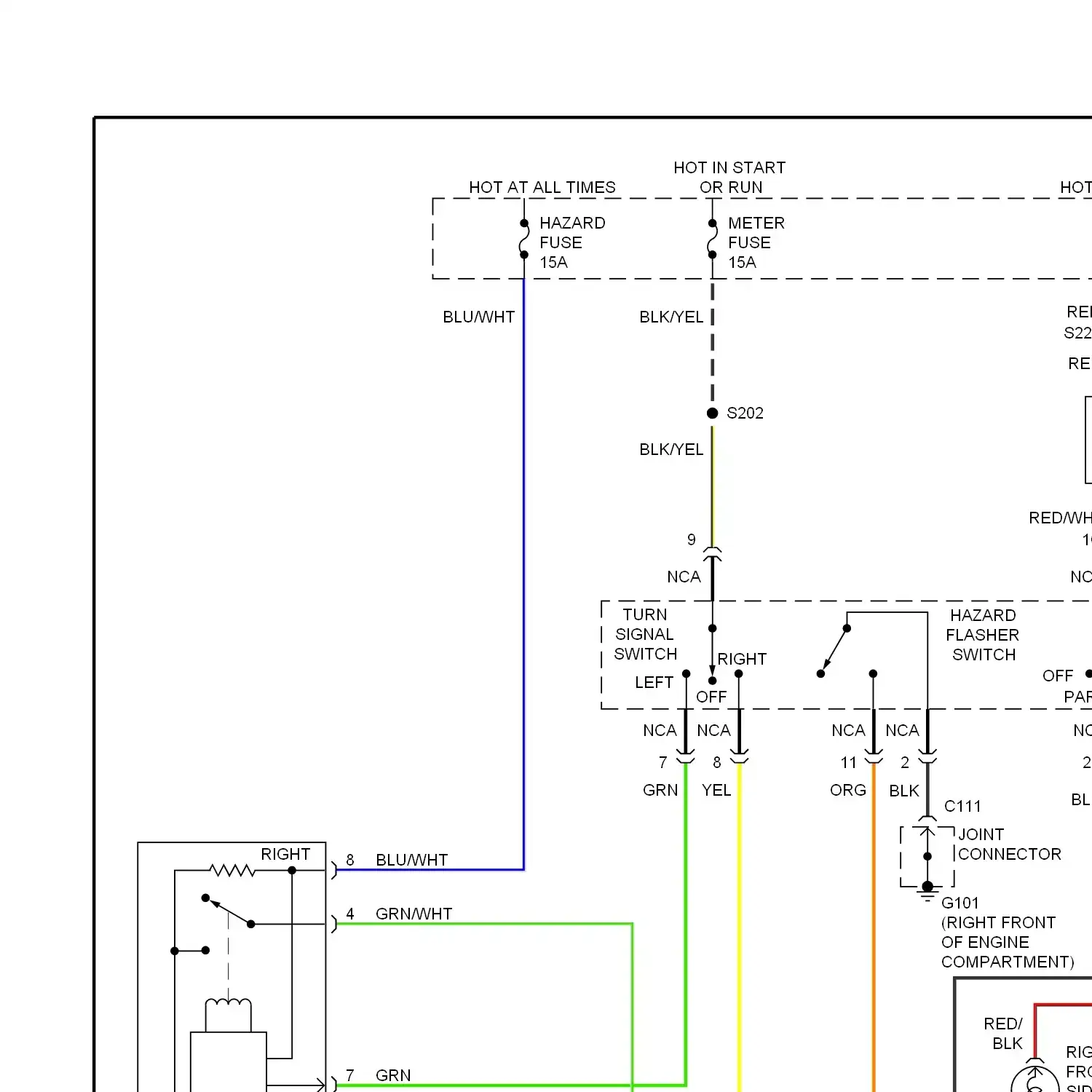Select the ORG wire label
This screenshot has width=1092, height=1092.
(x=848, y=790)
